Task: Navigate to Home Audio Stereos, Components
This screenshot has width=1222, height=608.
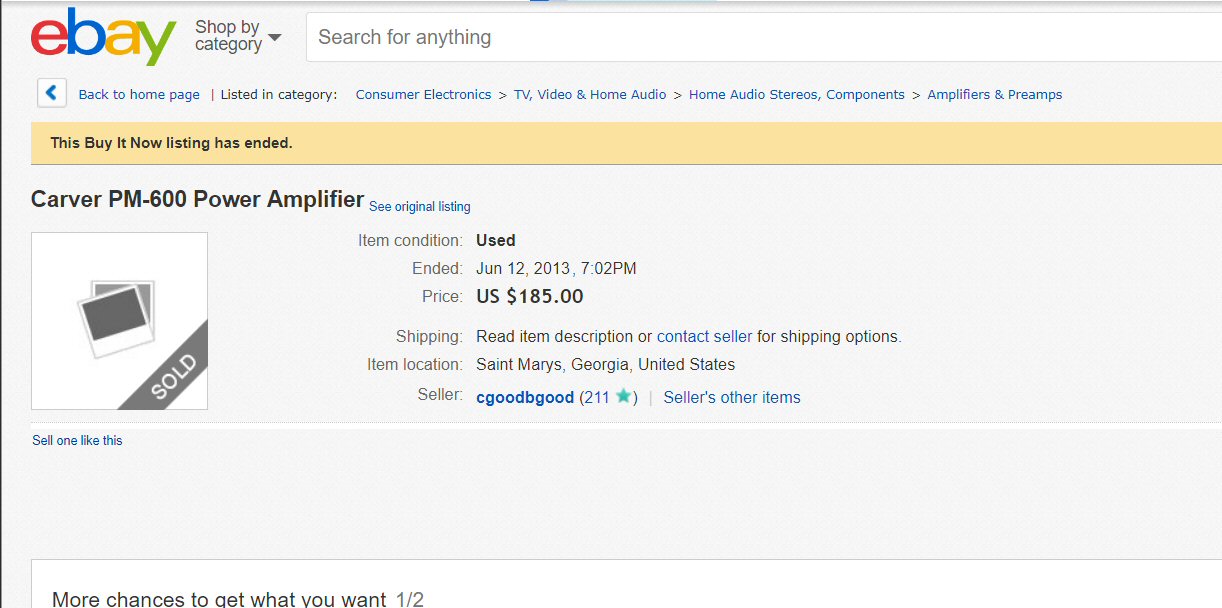Action: click(796, 95)
